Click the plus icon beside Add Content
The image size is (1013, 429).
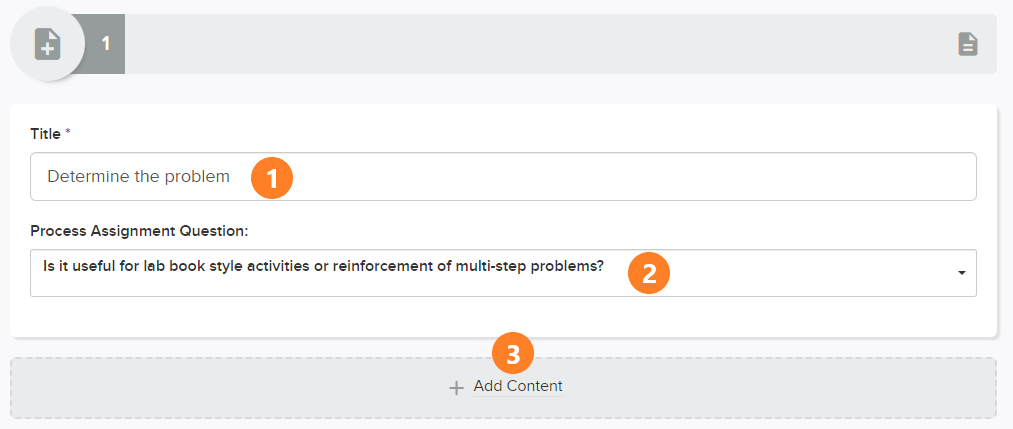[457, 388]
